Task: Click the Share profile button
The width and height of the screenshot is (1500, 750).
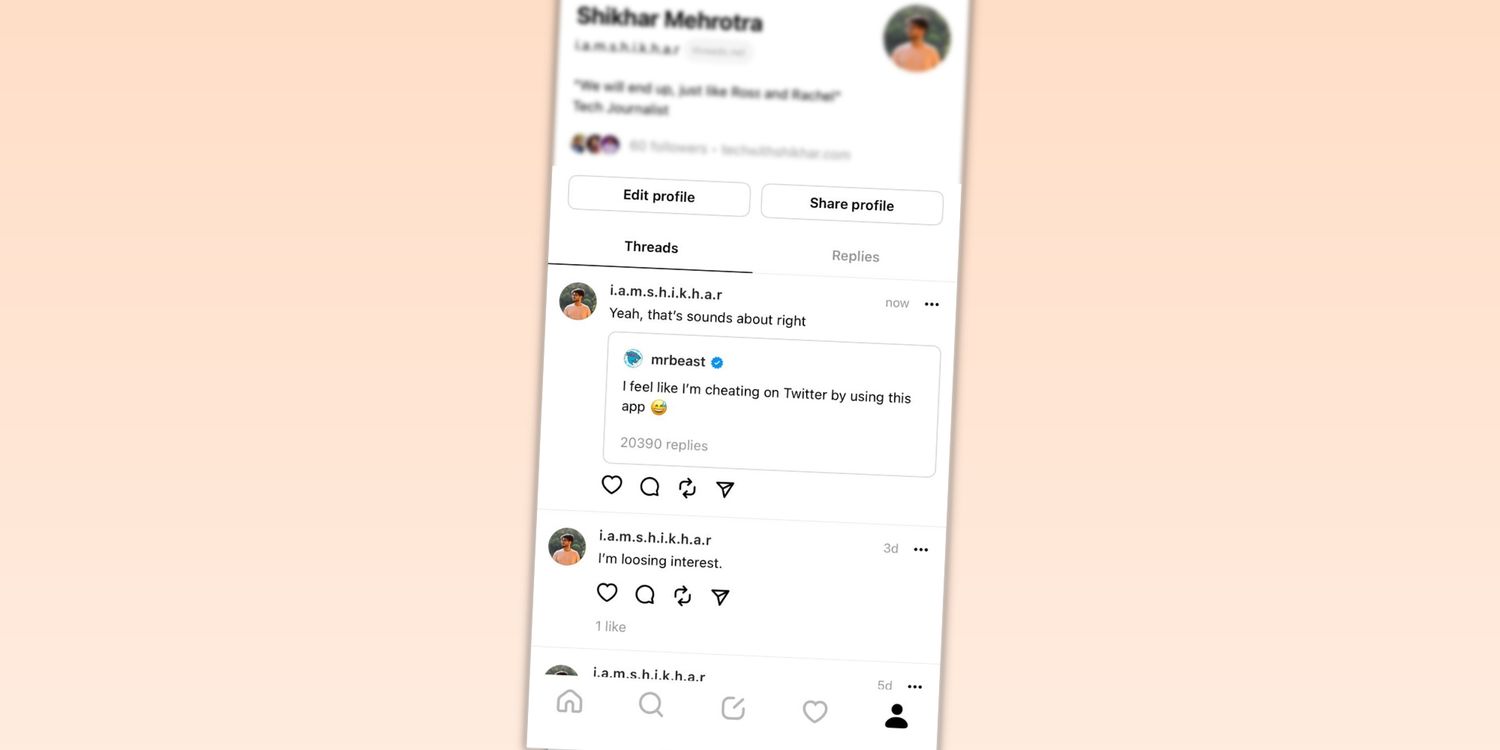Action: coord(852,204)
